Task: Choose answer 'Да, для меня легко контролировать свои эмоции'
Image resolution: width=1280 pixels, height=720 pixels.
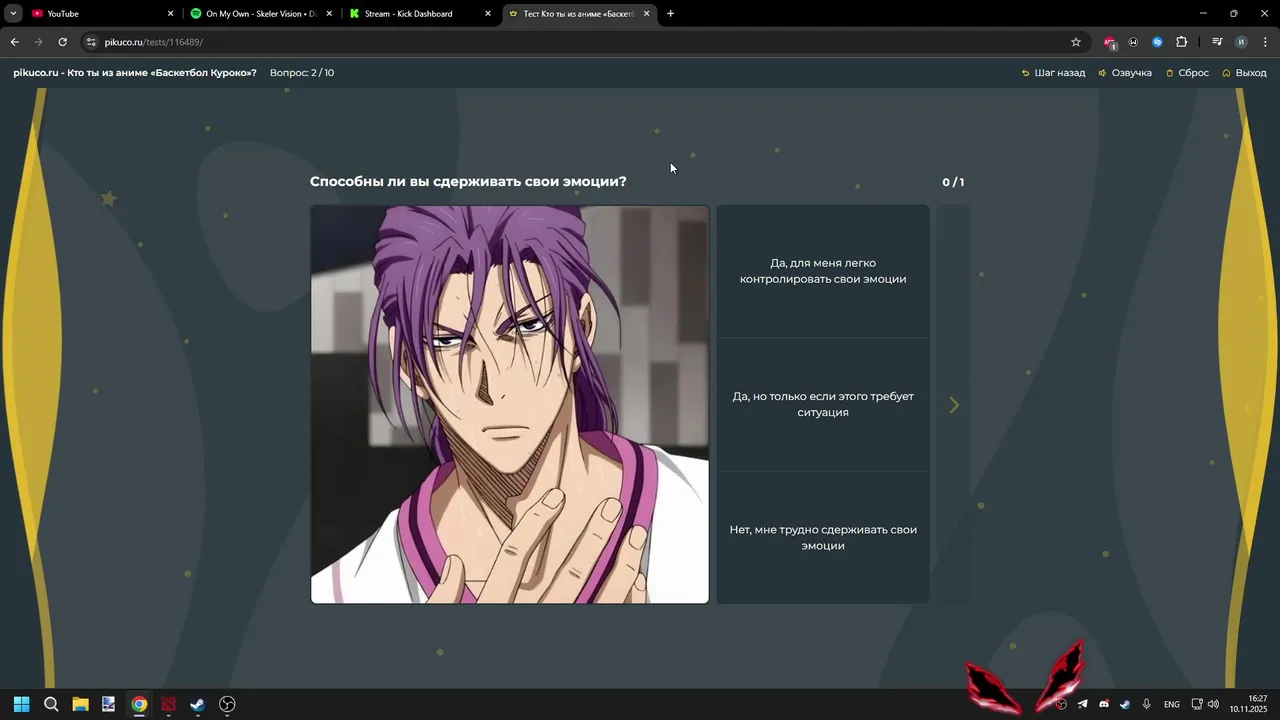Action: click(x=823, y=271)
